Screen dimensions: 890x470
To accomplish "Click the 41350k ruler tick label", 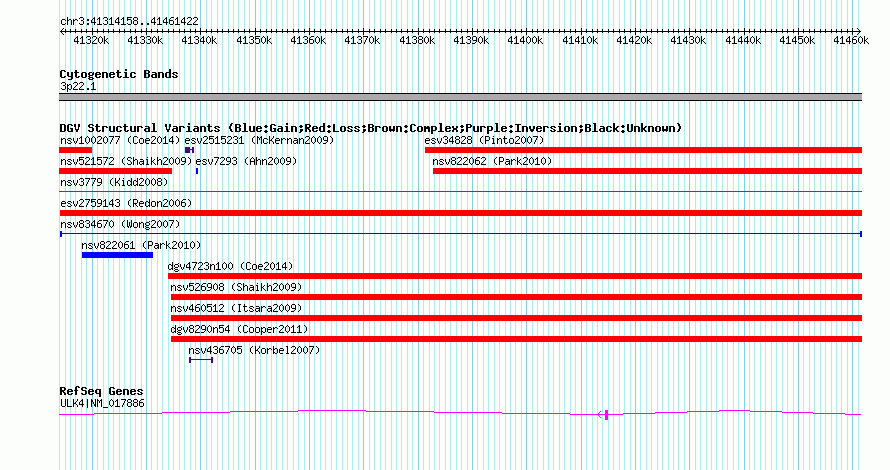I will click(x=254, y=40).
